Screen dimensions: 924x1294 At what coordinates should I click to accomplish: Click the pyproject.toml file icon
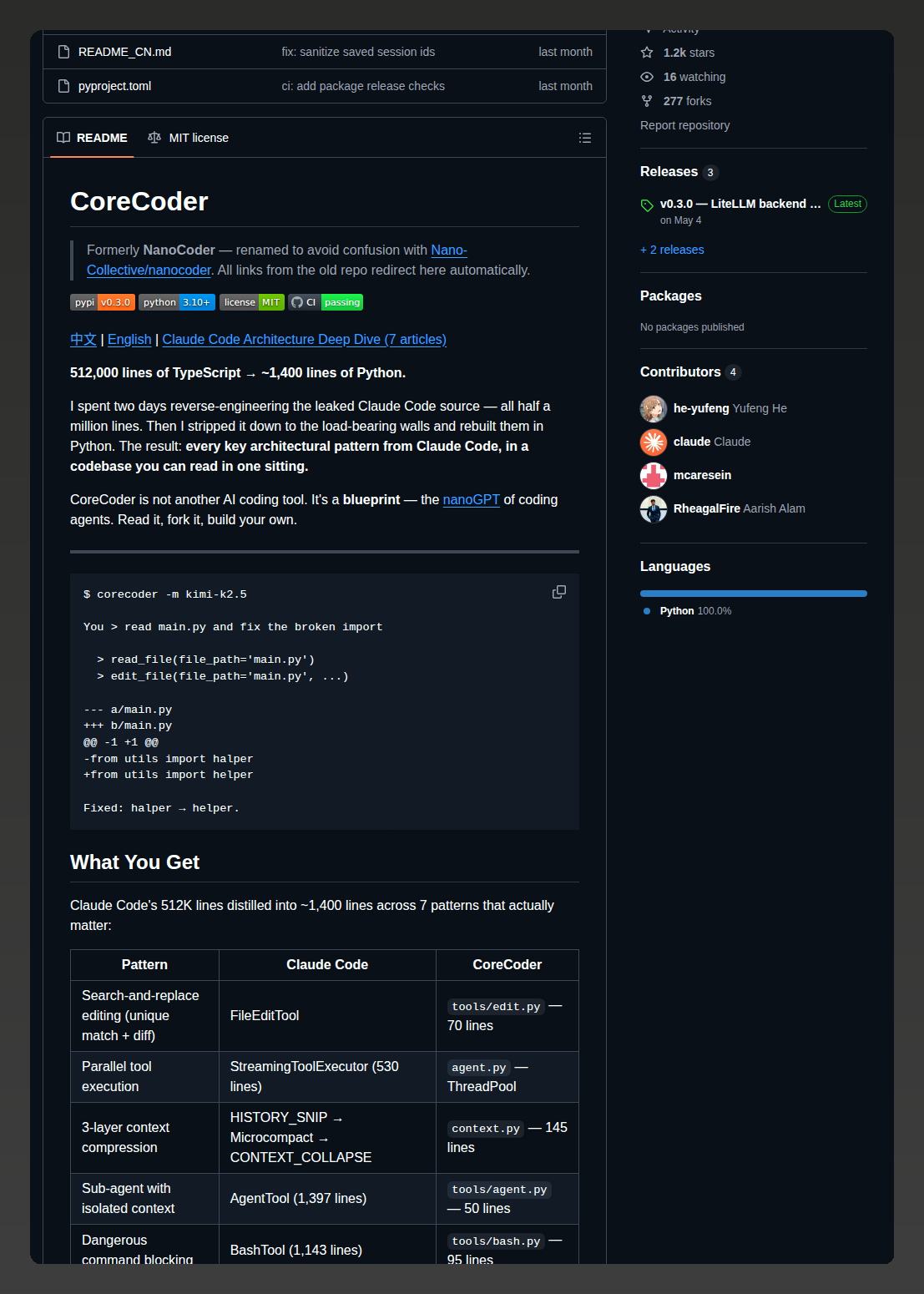pyautogui.click(x=63, y=86)
